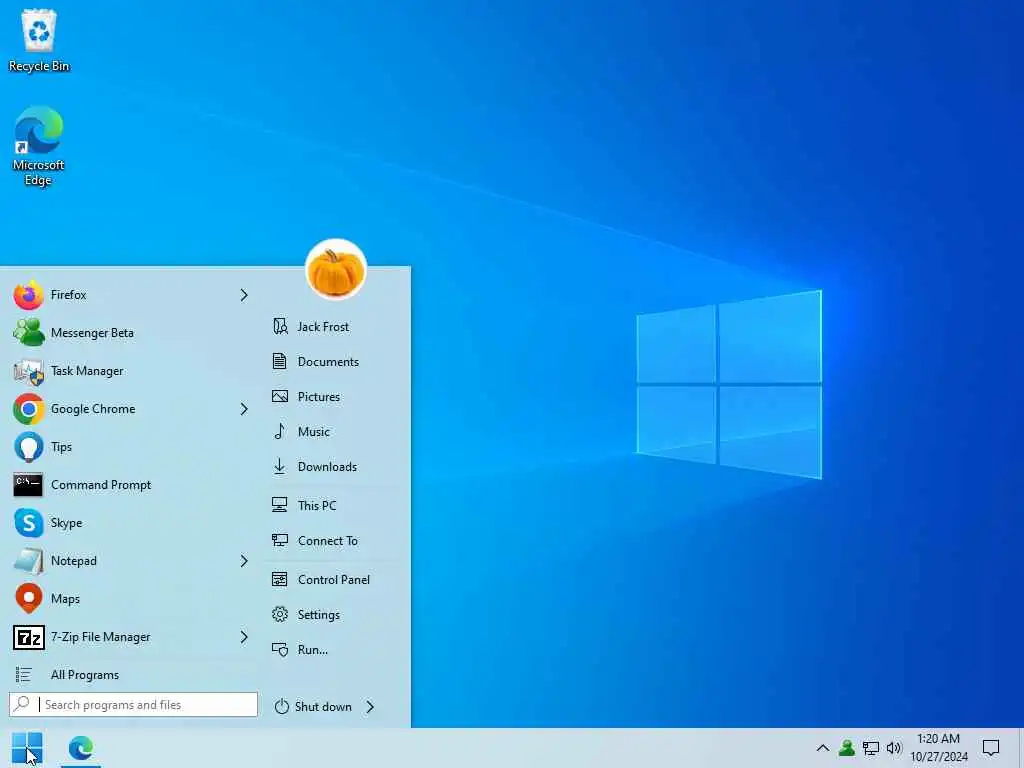Viewport: 1024px width, 768px height.
Task: Click the Show desktop strip
Action: (x=1021, y=748)
